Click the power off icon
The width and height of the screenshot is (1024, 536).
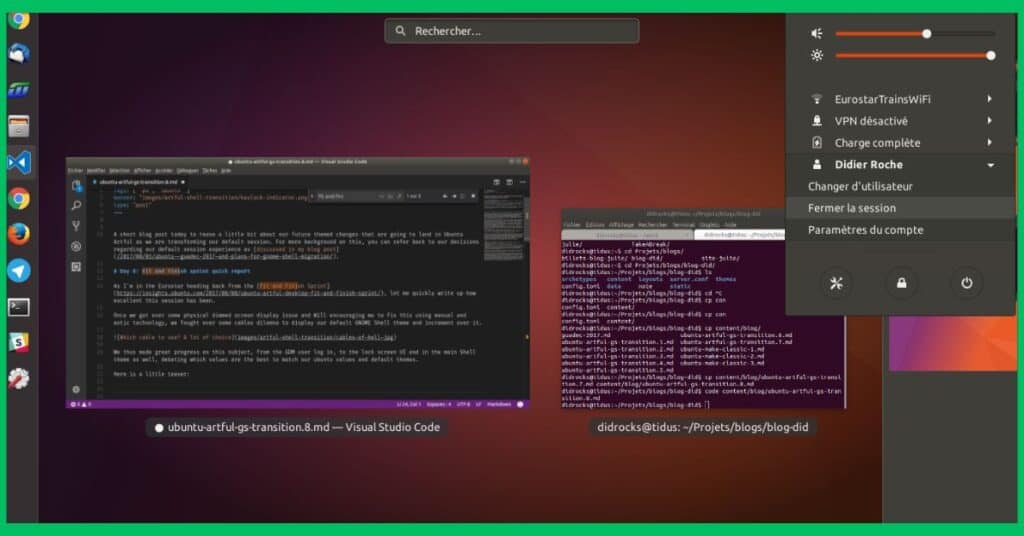coord(967,283)
